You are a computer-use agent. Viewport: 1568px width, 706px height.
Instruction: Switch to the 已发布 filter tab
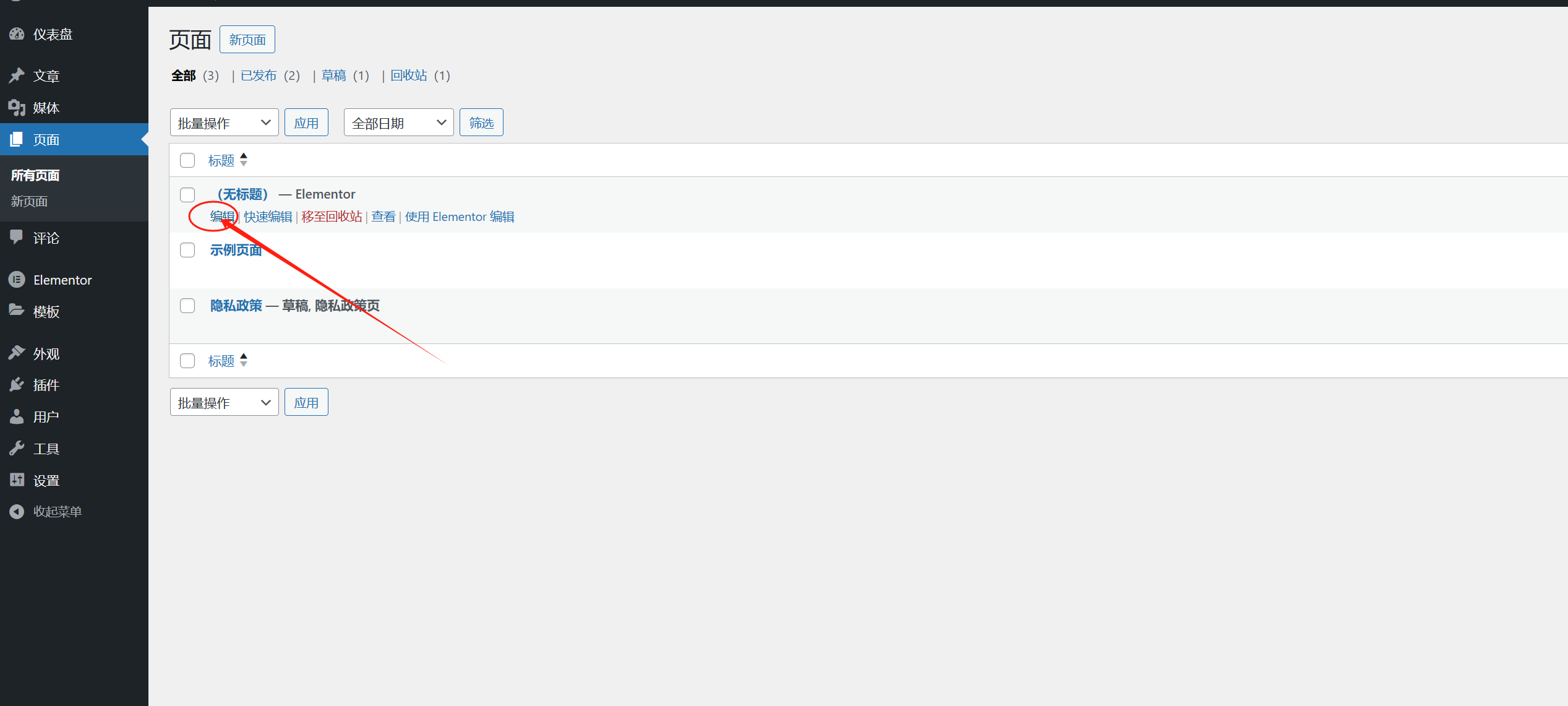click(x=259, y=75)
